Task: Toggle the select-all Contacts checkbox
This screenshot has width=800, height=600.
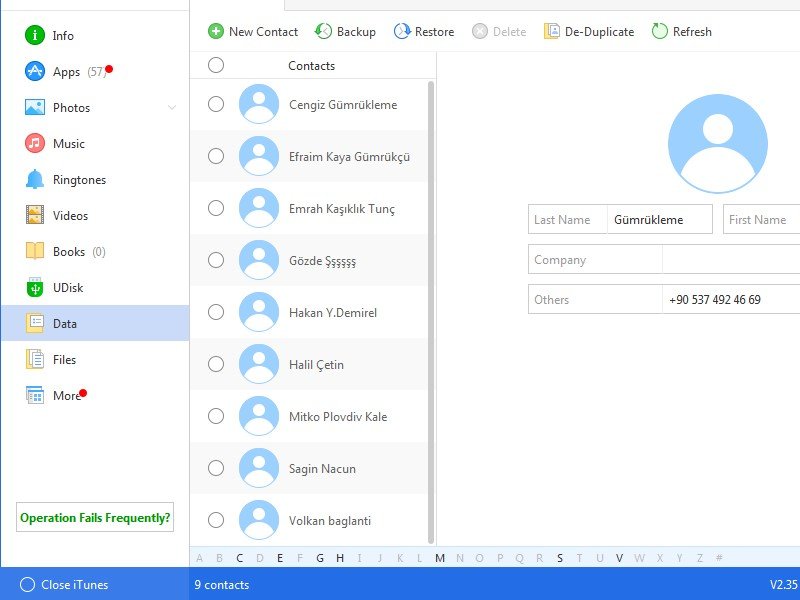Action: point(216,65)
